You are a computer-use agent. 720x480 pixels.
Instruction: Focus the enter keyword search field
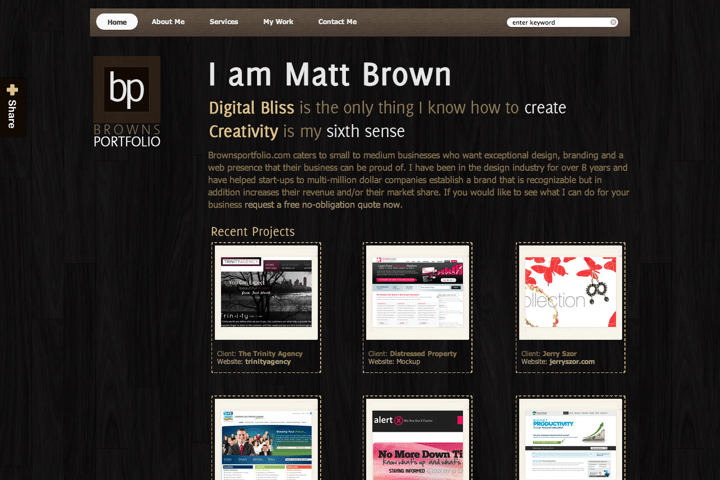click(x=562, y=22)
